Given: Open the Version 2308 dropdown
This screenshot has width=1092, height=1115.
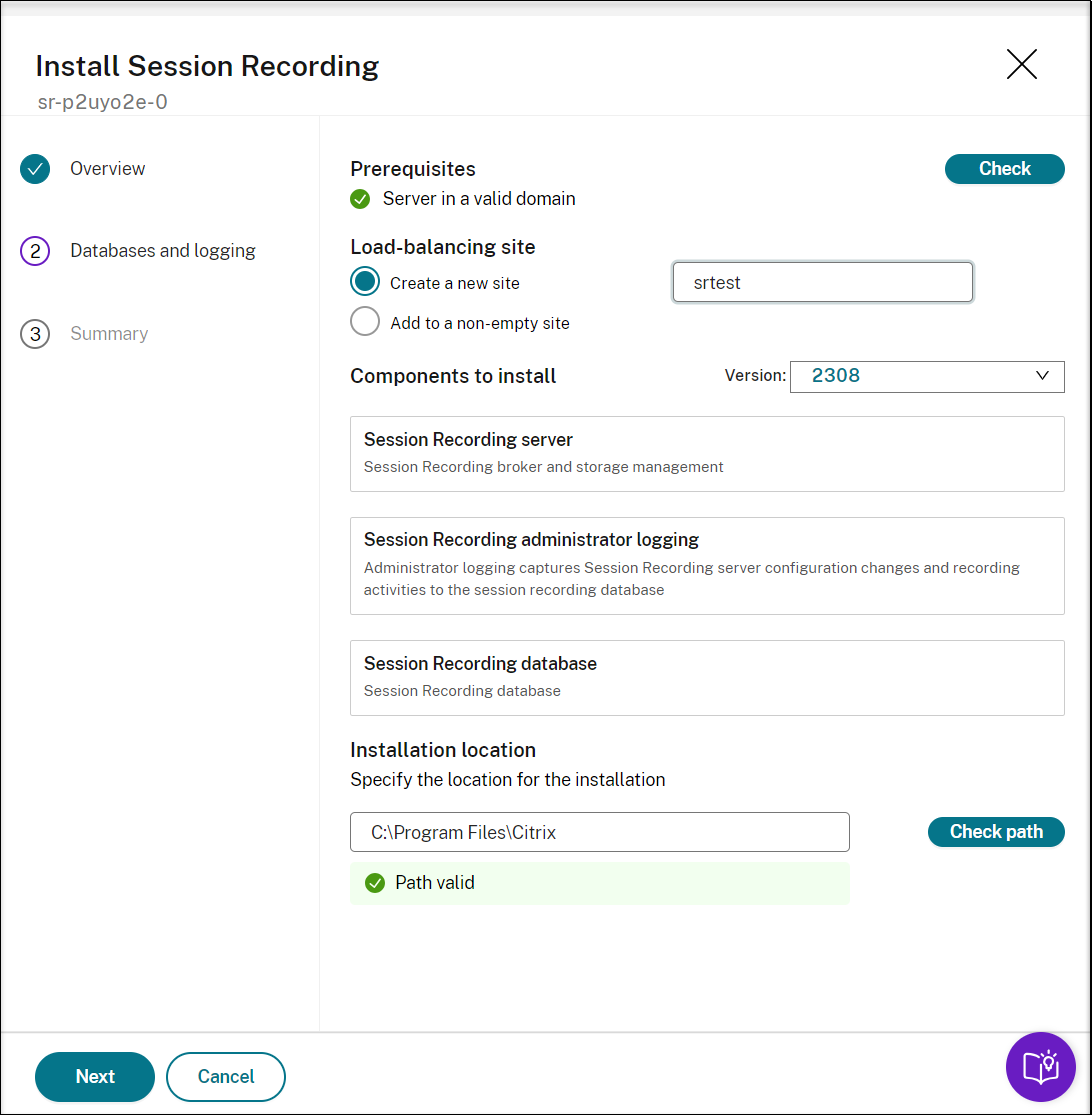Looking at the screenshot, I should click(926, 376).
